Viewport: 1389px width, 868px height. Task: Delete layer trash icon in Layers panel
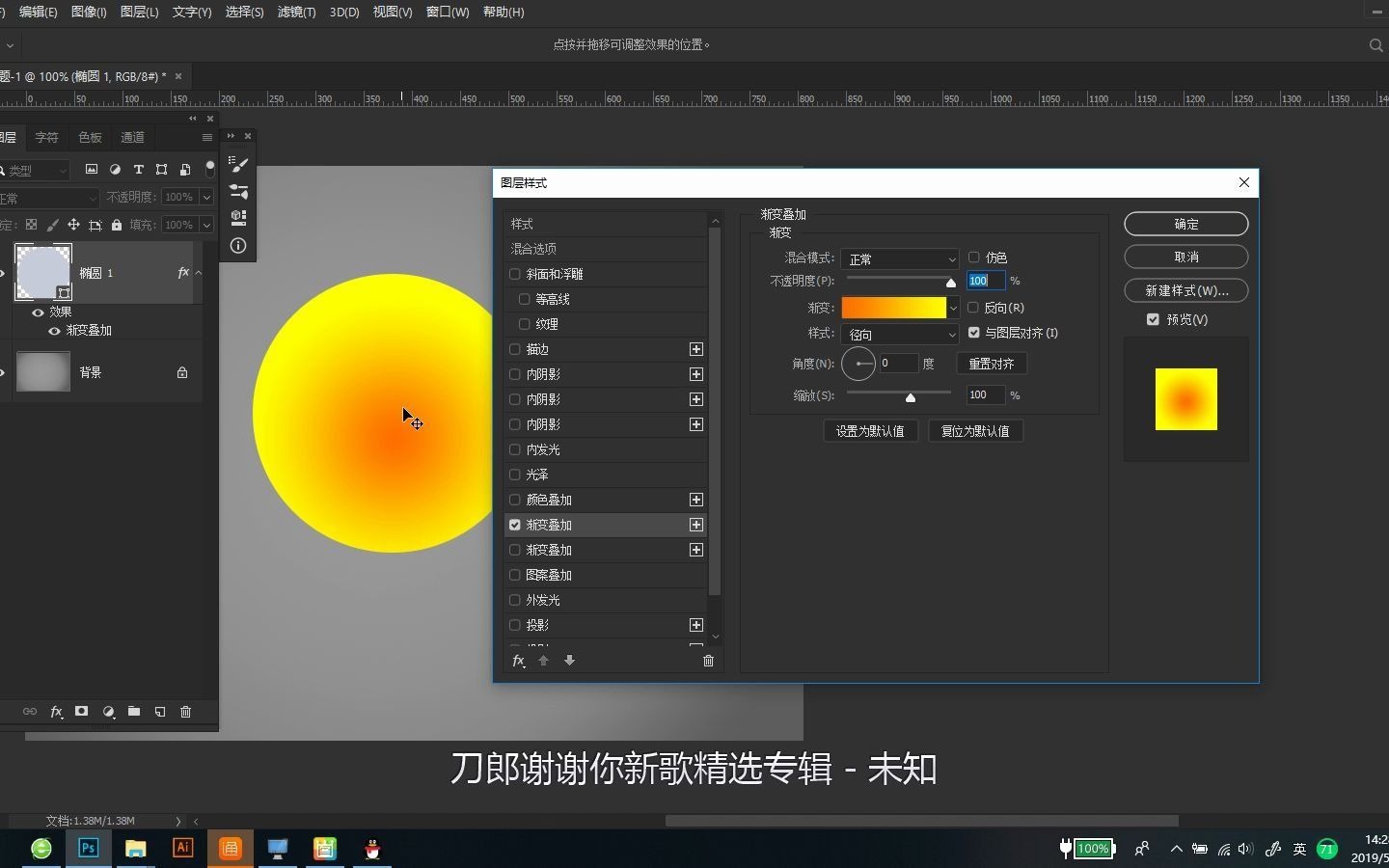coord(186,712)
